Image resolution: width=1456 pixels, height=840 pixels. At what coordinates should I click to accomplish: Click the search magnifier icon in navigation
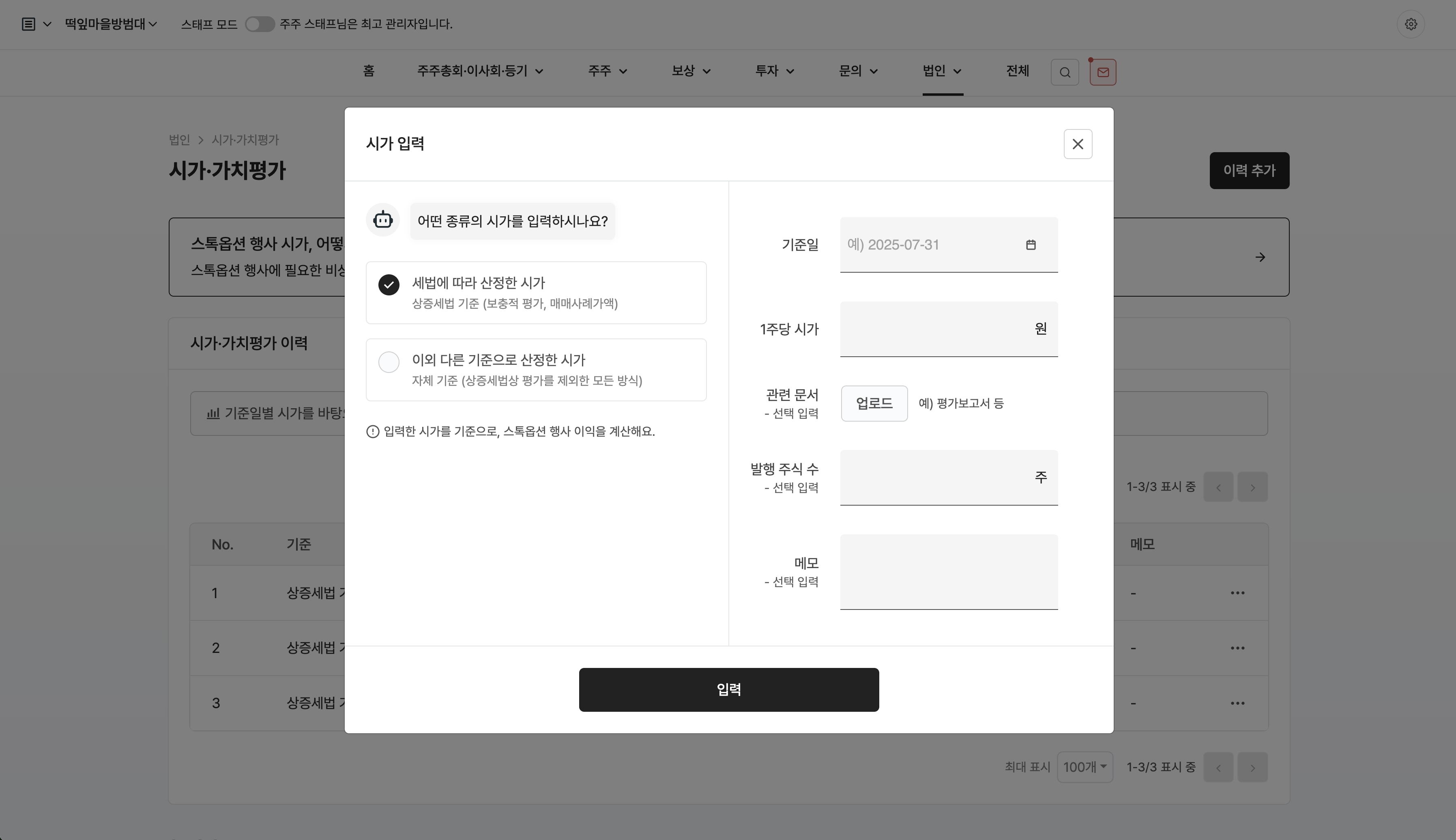tap(1063, 71)
